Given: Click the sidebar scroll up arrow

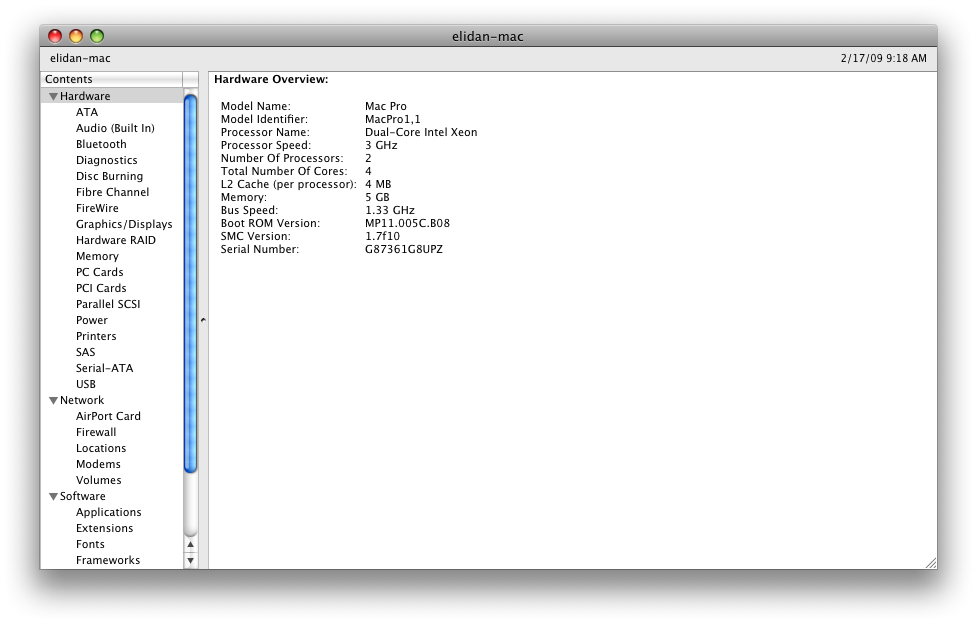Looking at the screenshot, I should tap(191, 544).
